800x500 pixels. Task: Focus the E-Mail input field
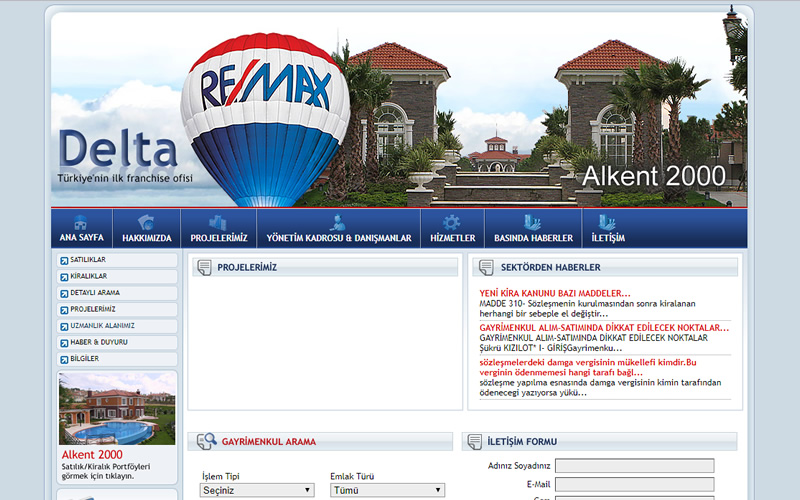tap(635, 484)
